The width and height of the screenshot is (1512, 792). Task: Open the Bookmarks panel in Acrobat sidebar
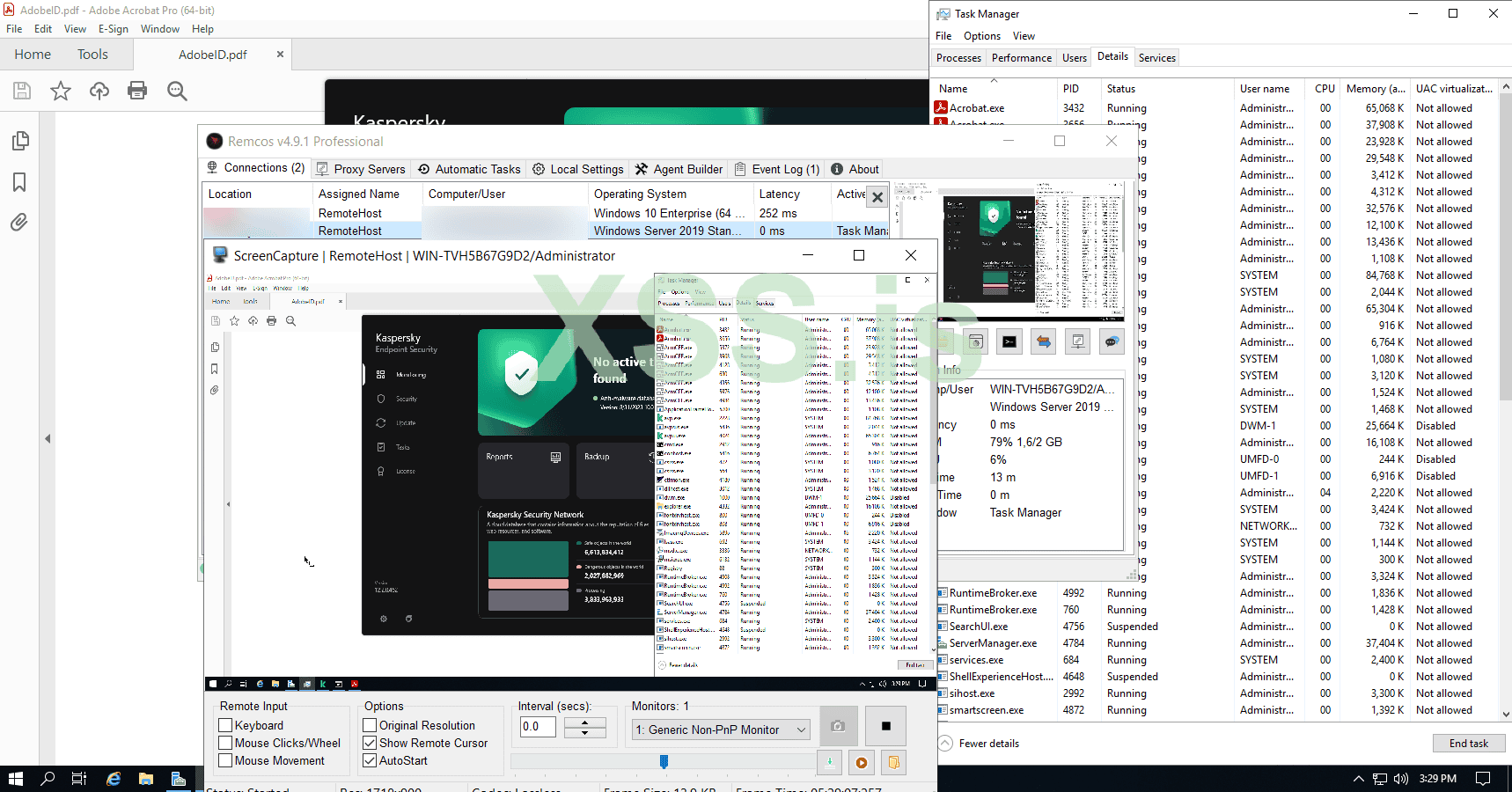pos(19,182)
